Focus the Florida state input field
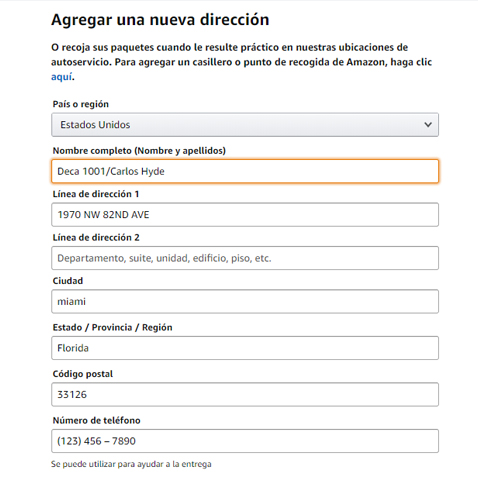 pyautogui.click(x=245, y=348)
